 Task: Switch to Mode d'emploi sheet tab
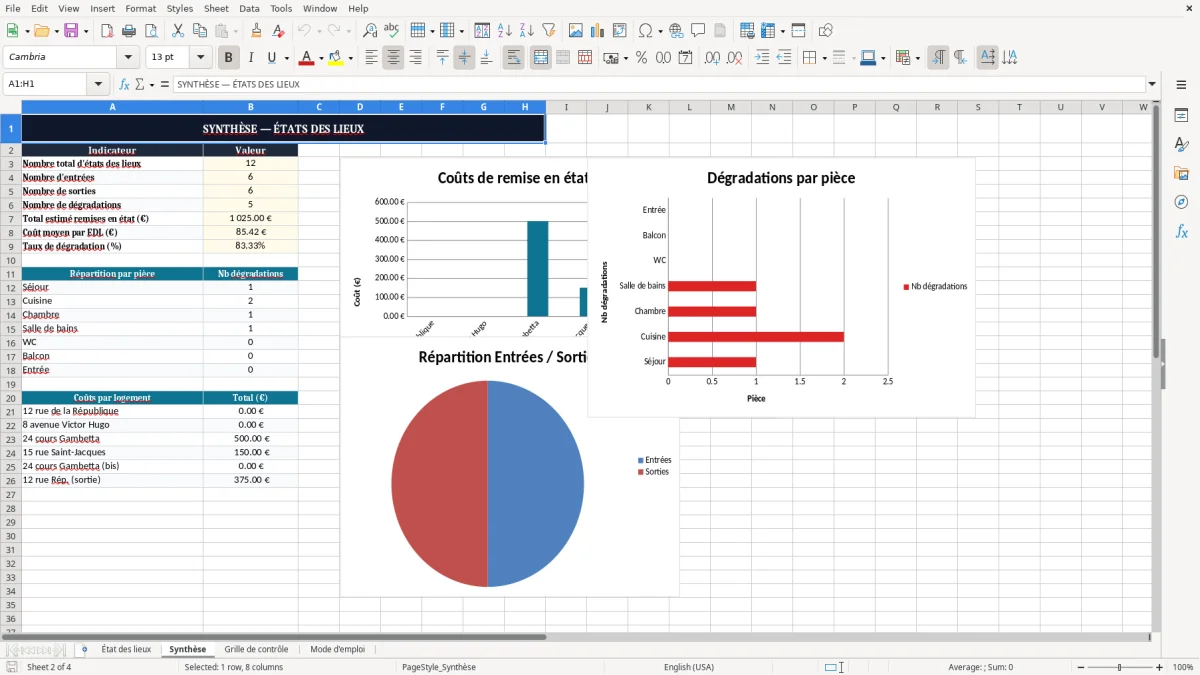[337, 649]
